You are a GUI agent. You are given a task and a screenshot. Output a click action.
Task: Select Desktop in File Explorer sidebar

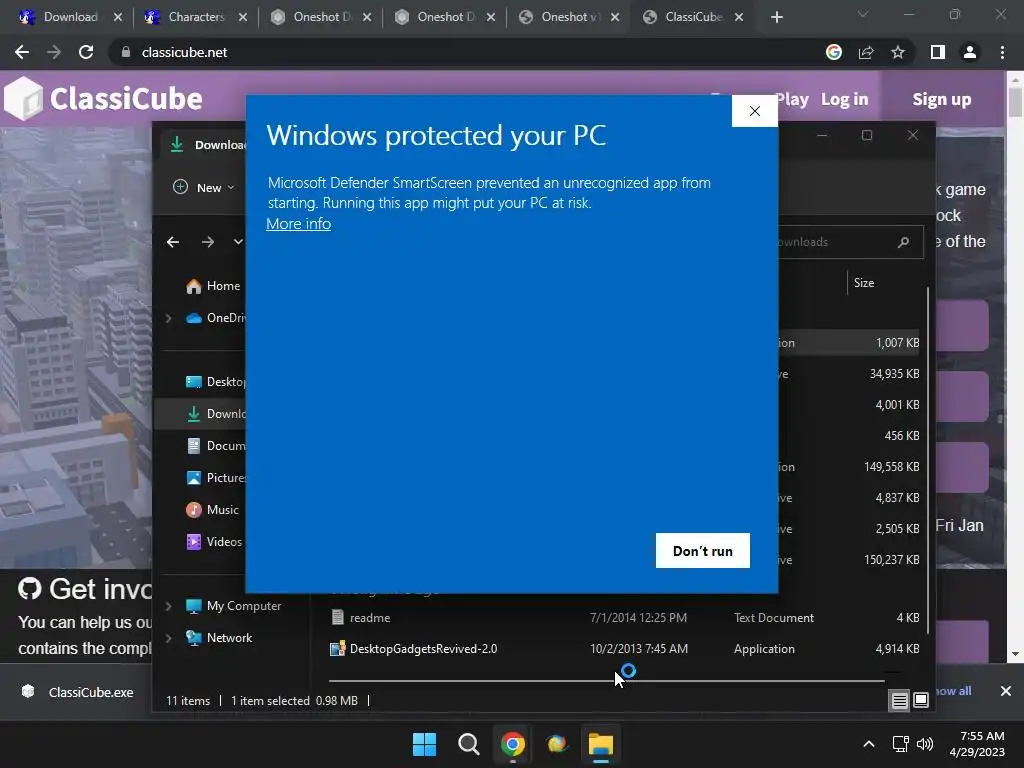point(215,382)
